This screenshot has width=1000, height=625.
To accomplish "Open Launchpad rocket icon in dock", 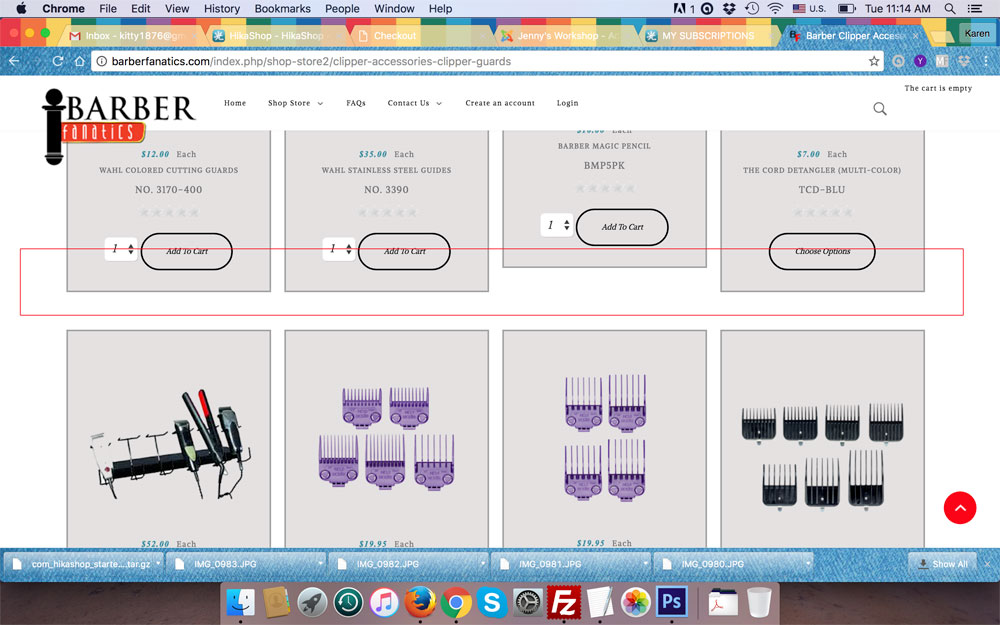I will [312, 602].
